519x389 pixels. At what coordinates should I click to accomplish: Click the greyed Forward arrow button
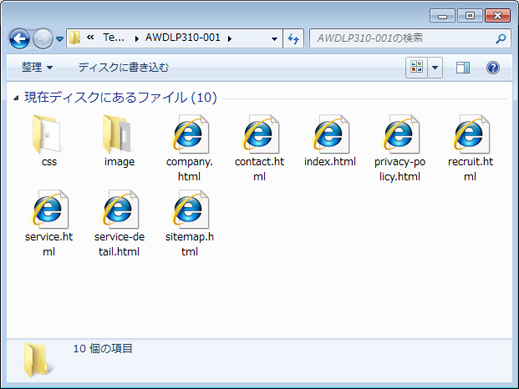pos(43,39)
